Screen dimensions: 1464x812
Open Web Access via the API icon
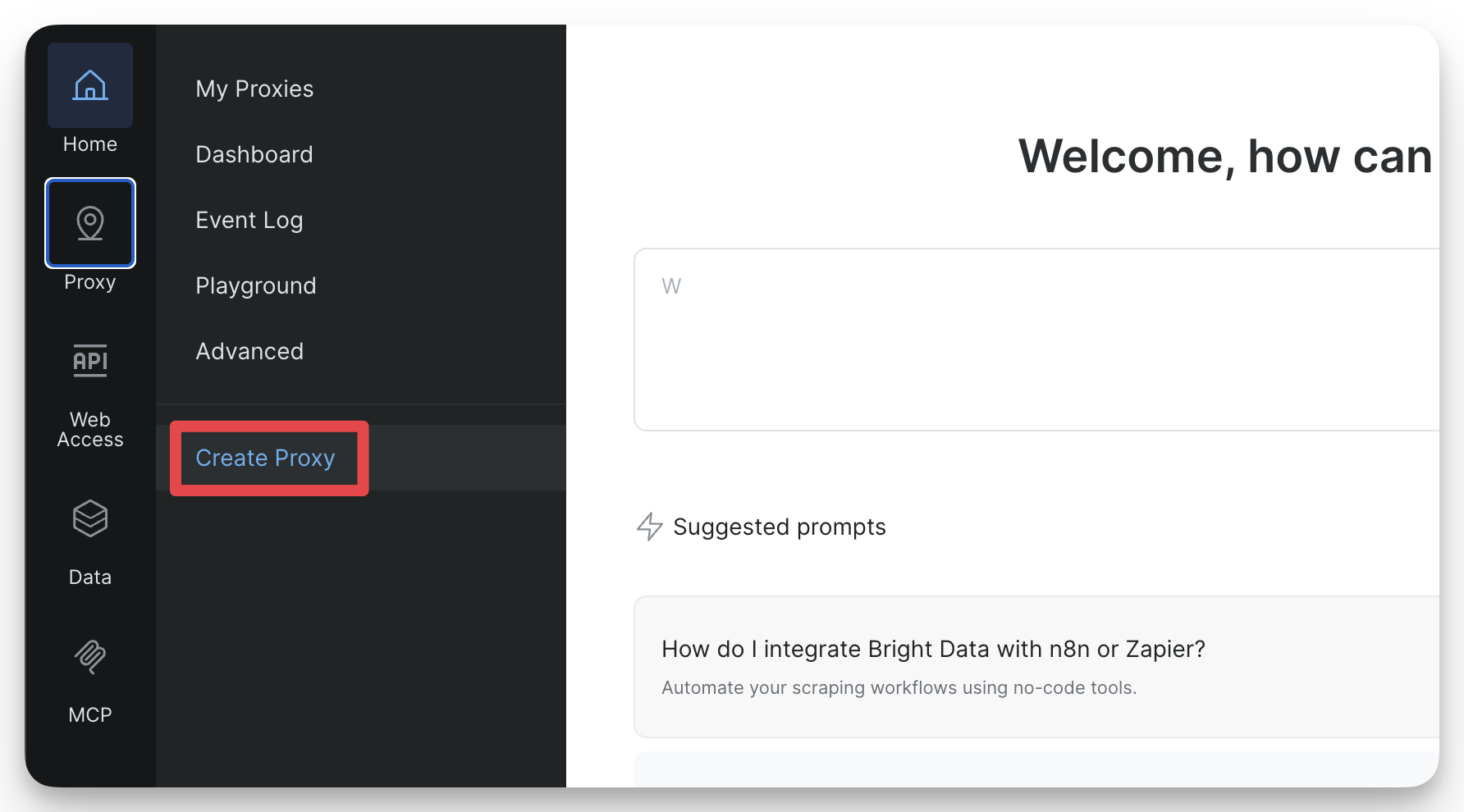[x=89, y=360]
